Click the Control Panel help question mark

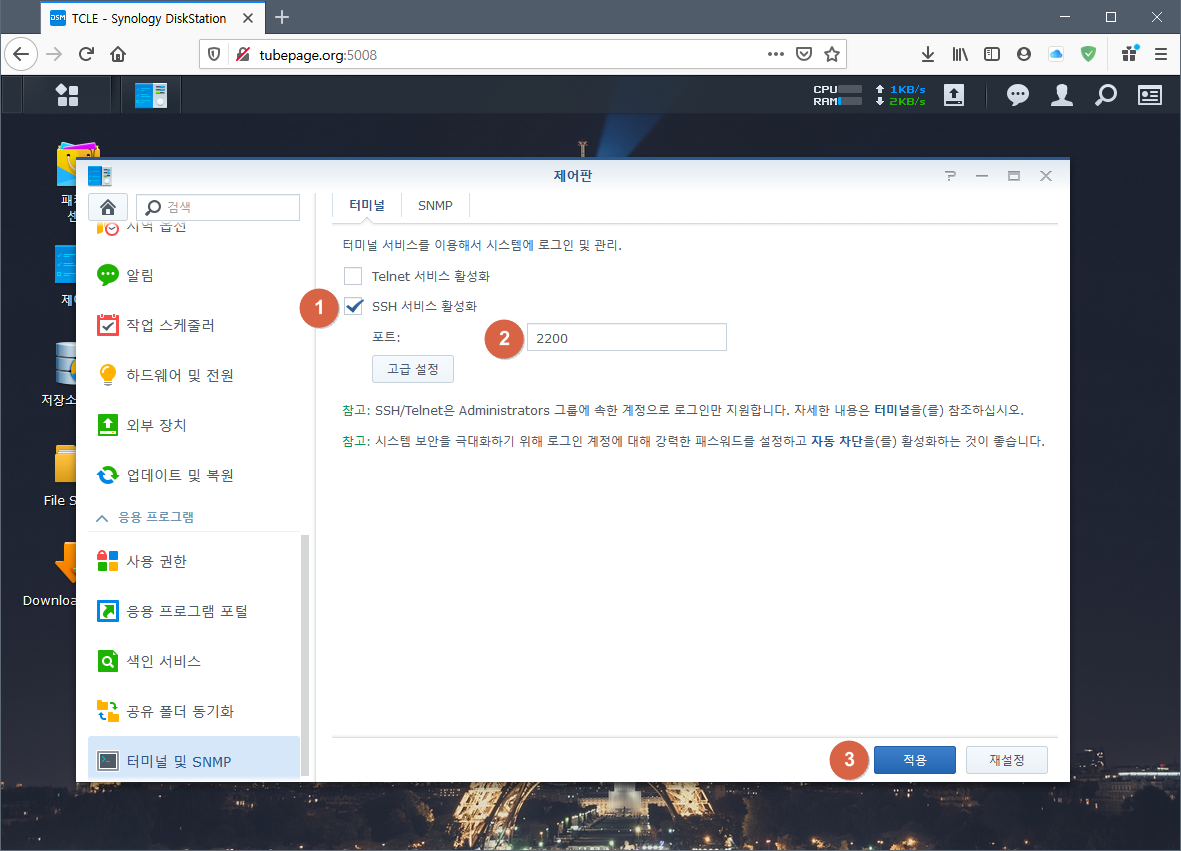(950, 175)
